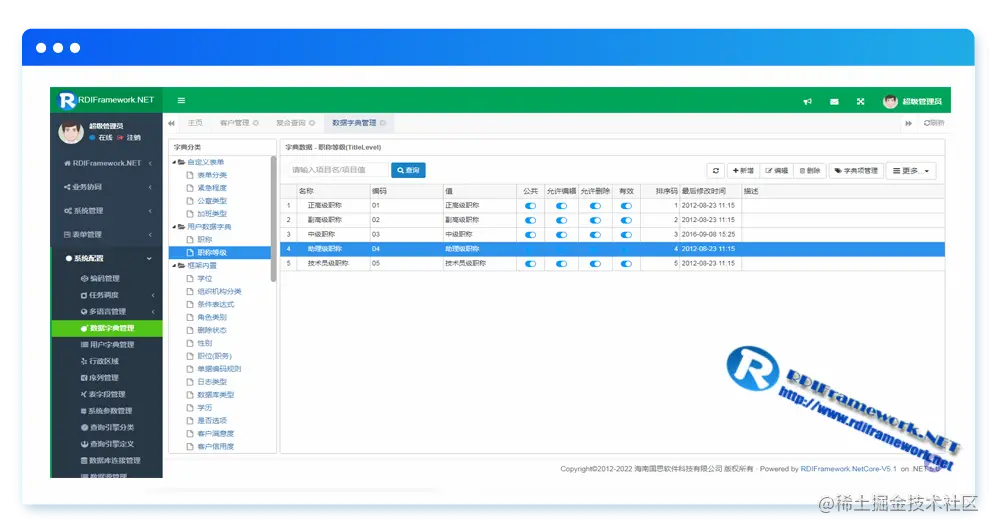
Task: Select 紧急程度 in the category tree
Action: coord(212,188)
